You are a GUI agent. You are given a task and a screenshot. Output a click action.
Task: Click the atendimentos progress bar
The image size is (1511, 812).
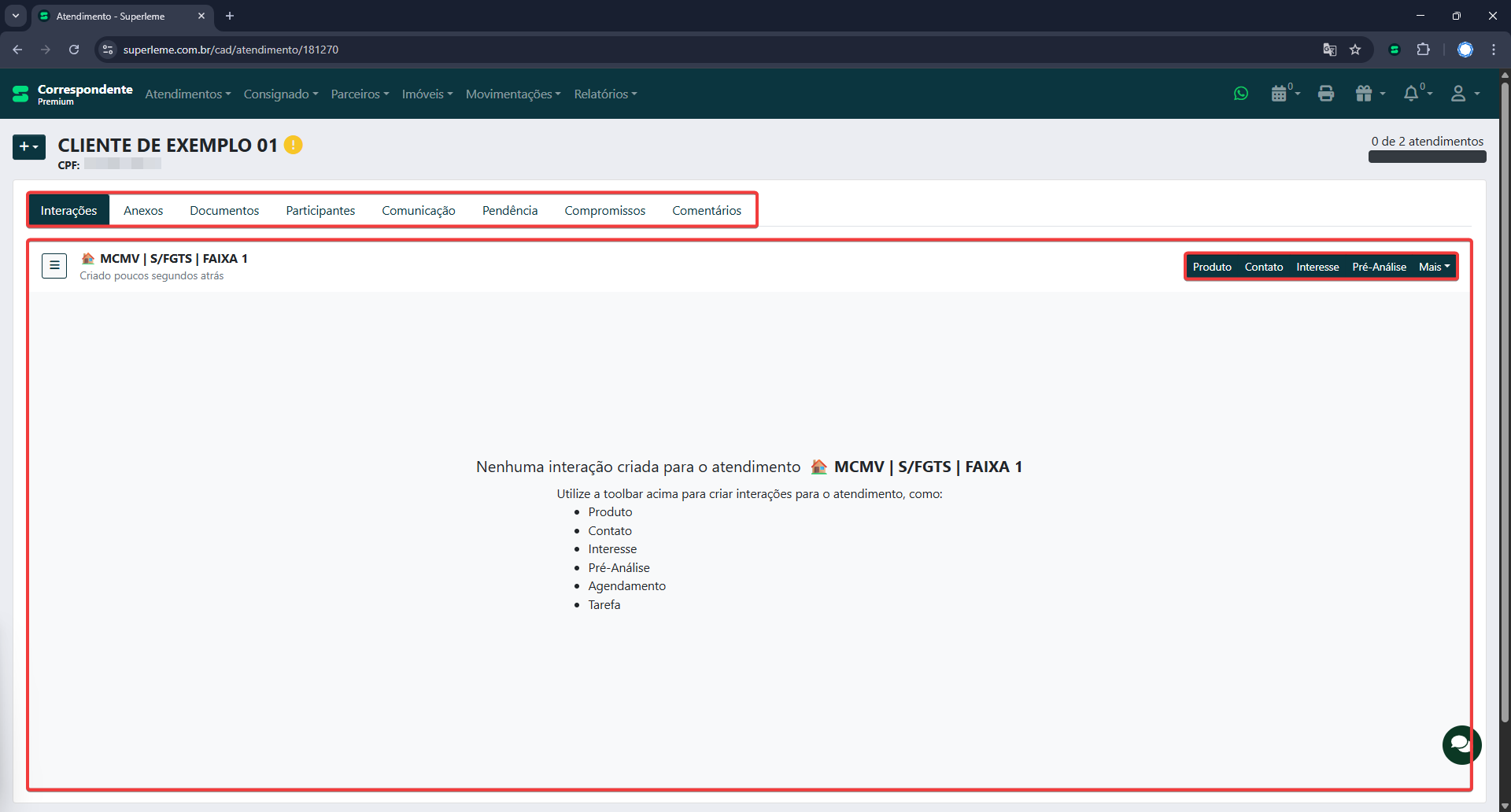[1427, 157]
